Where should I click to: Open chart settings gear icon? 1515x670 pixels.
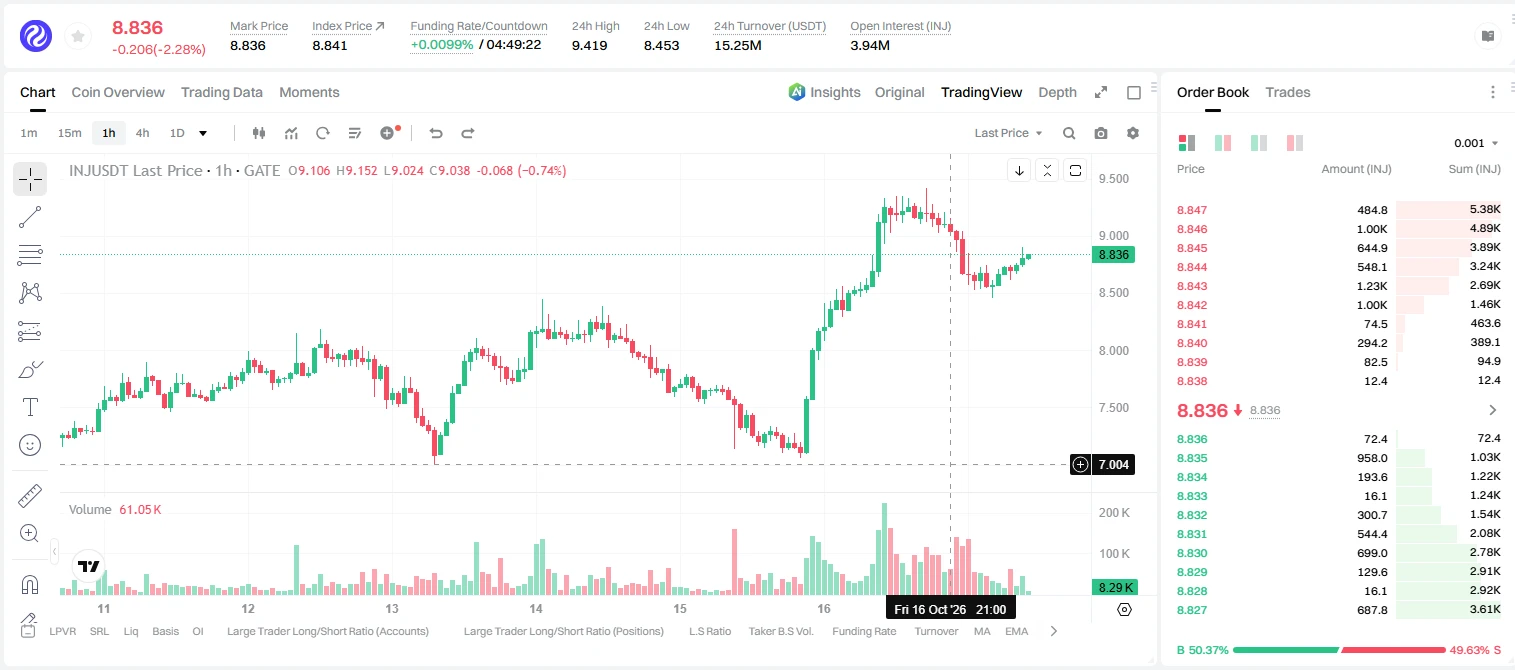coord(1133,133)
